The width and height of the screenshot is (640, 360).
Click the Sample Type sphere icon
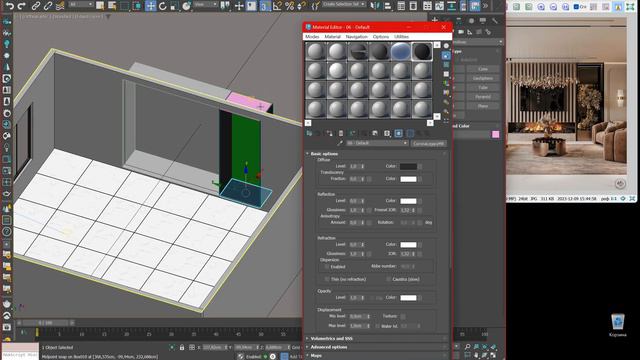pyautogui.click(x=446, y=46)
